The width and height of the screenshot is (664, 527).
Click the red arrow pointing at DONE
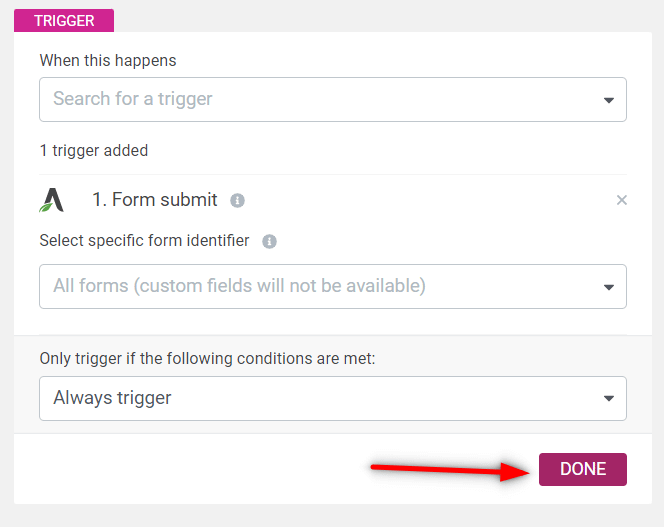[x=450, y=470]
